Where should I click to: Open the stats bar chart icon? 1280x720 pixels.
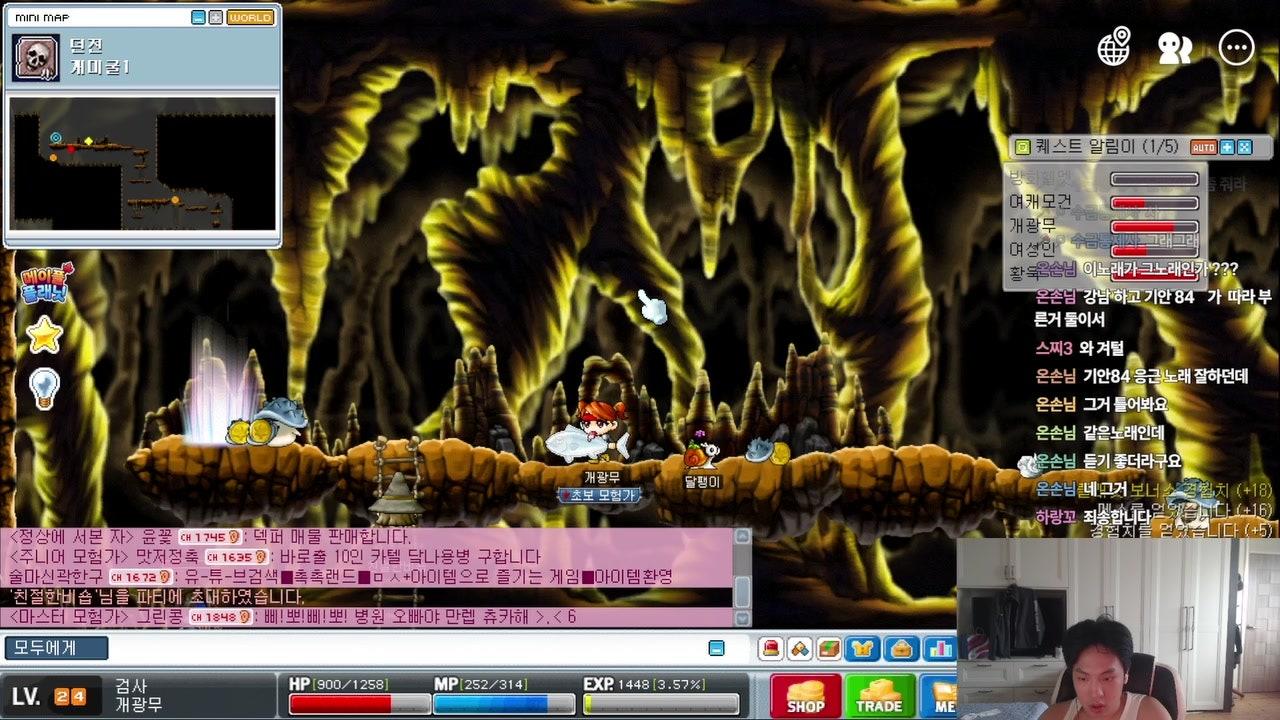(939, 649)
